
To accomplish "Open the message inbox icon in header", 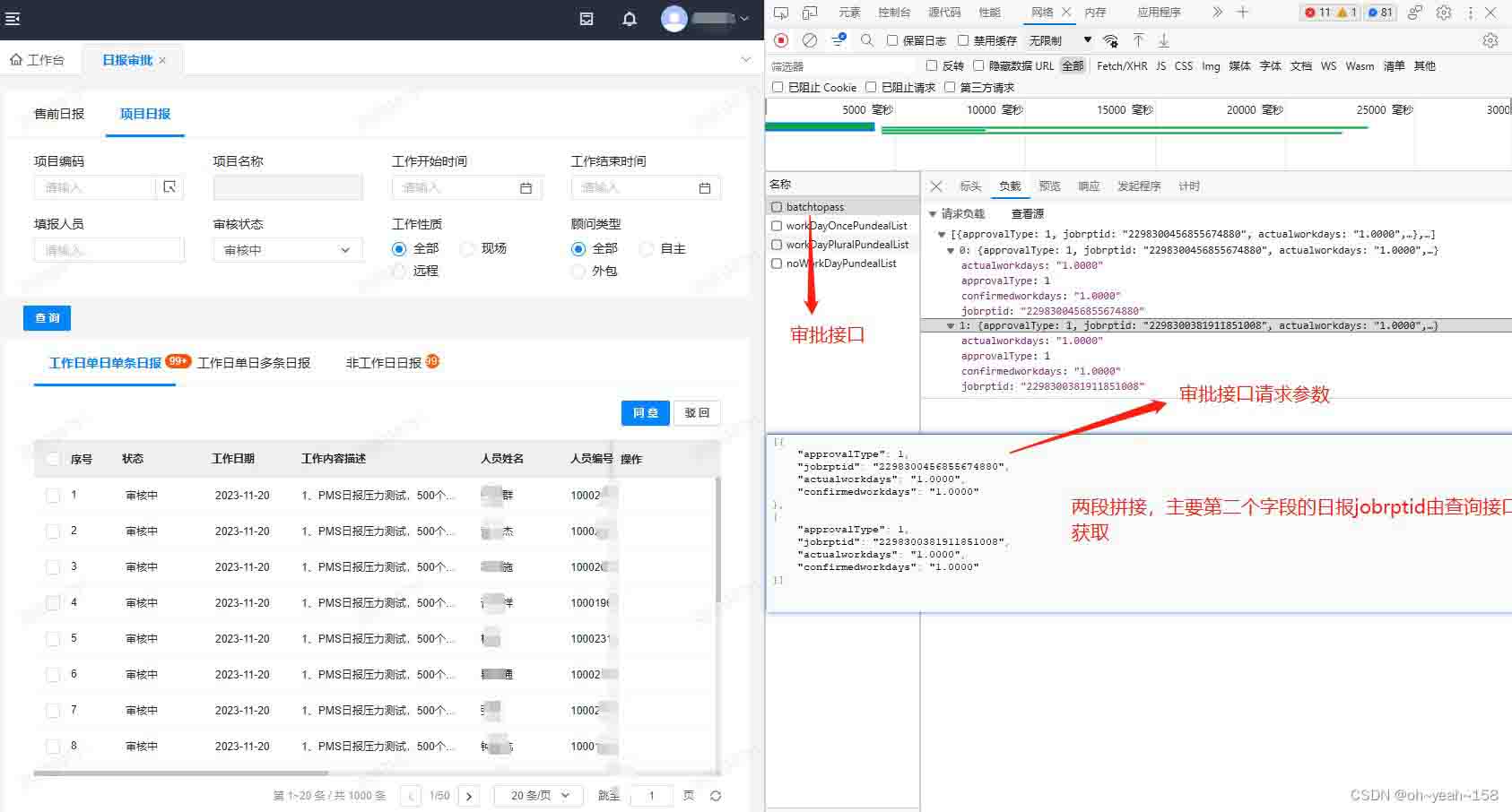I will coord(587,19).
